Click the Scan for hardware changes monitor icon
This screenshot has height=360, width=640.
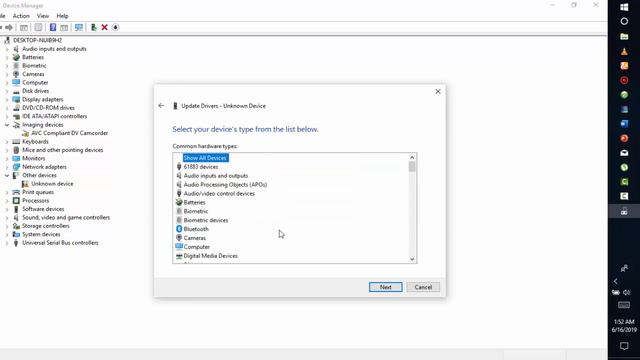pos(79,27)
